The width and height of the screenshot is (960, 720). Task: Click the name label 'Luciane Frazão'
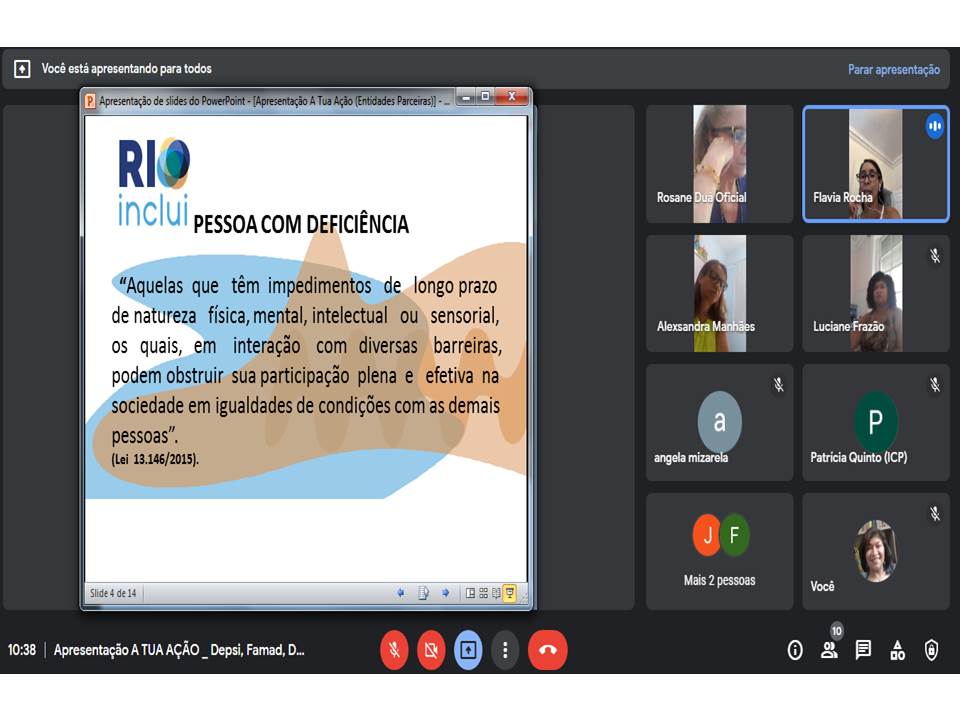click(849, 326)
